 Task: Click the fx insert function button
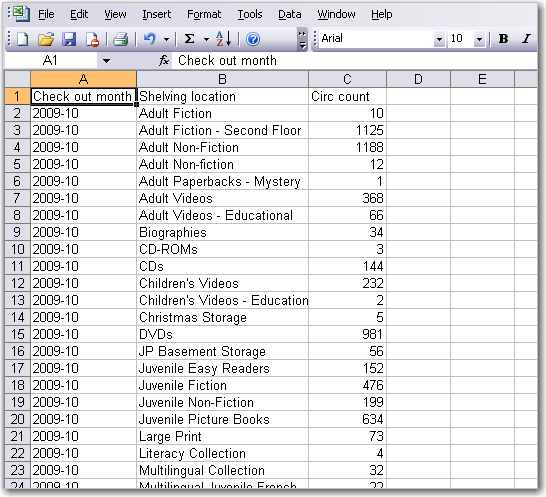(164, 61)
